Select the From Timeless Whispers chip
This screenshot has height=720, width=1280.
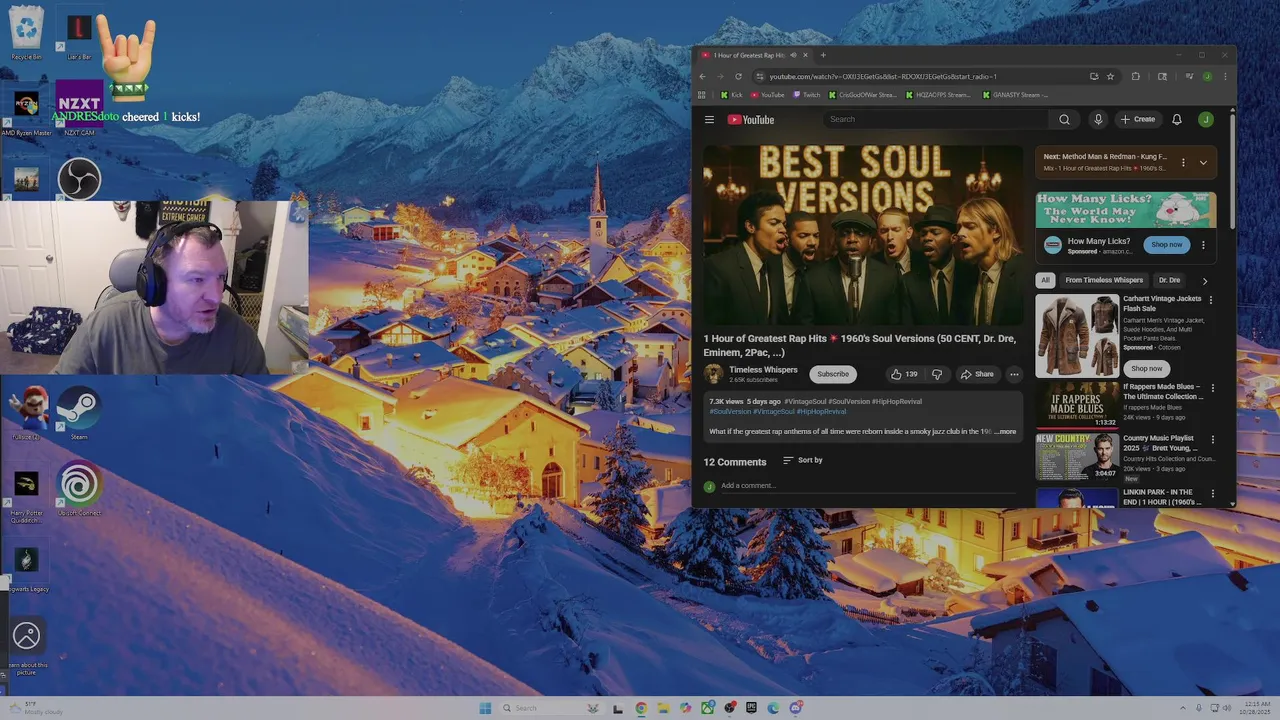pyautogui.click(x=1104, y=280)
